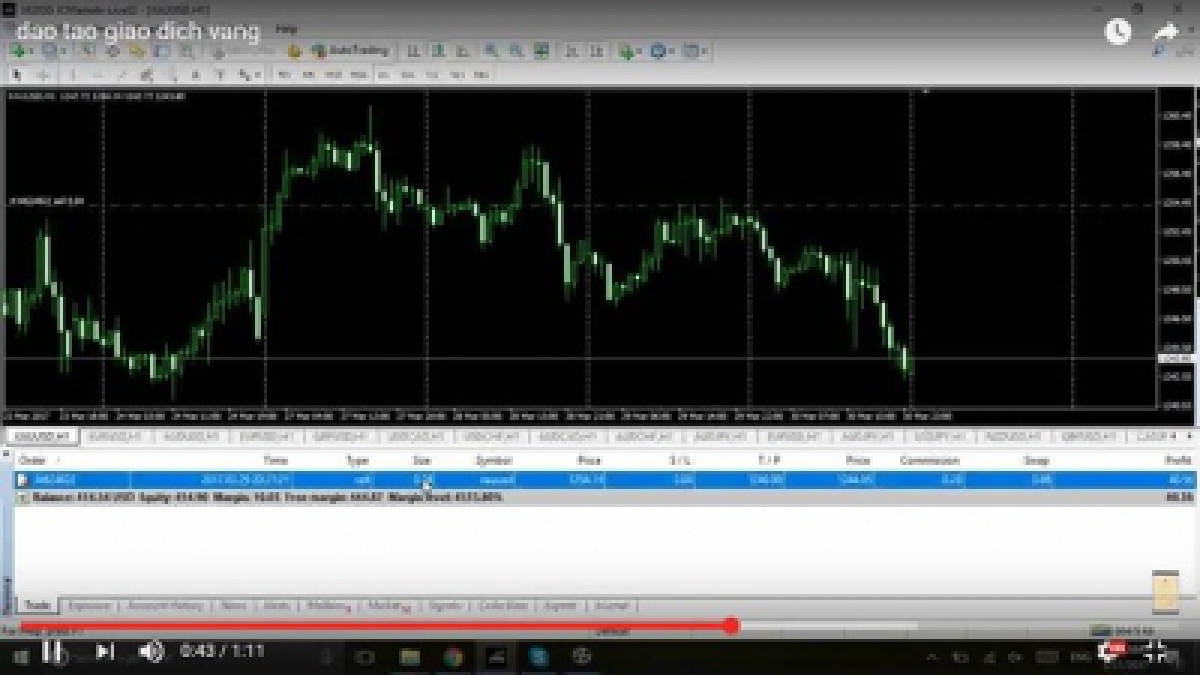Switch chart to line chart style
The height and width of the screenshot is (675, 1200).
click(462, 51)
